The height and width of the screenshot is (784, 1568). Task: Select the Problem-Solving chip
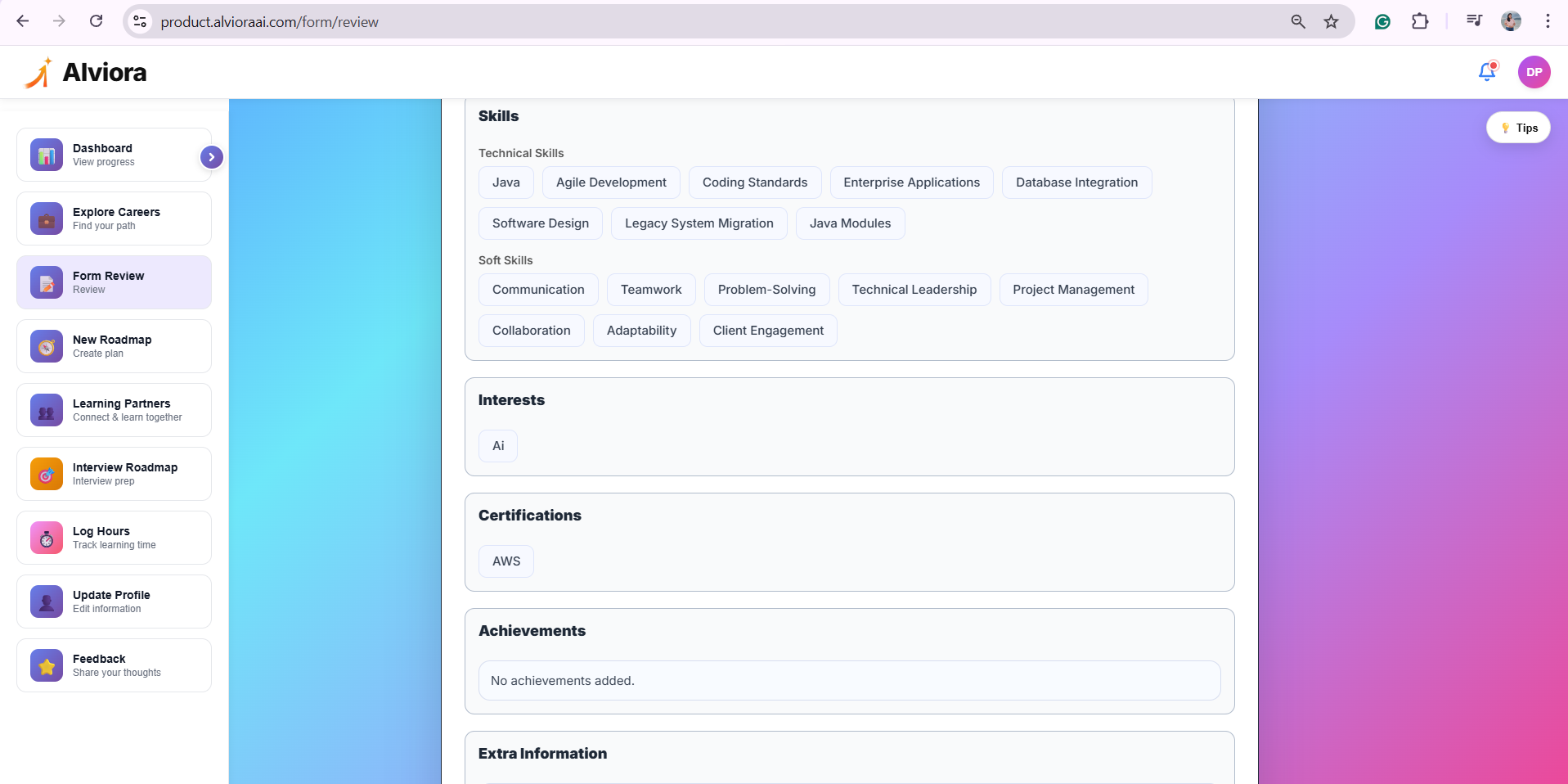[766, 290]
